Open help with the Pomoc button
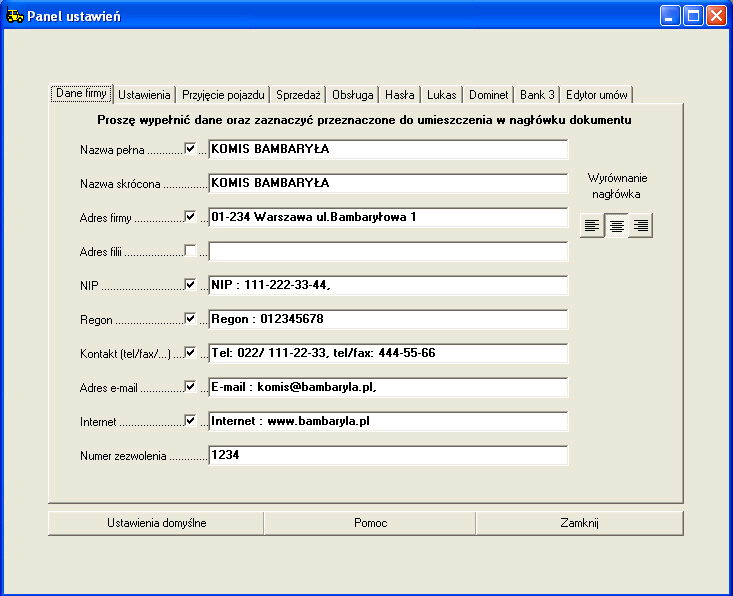Image resolution: width=733 pixels, height=596 pixels. click(370, 523)
